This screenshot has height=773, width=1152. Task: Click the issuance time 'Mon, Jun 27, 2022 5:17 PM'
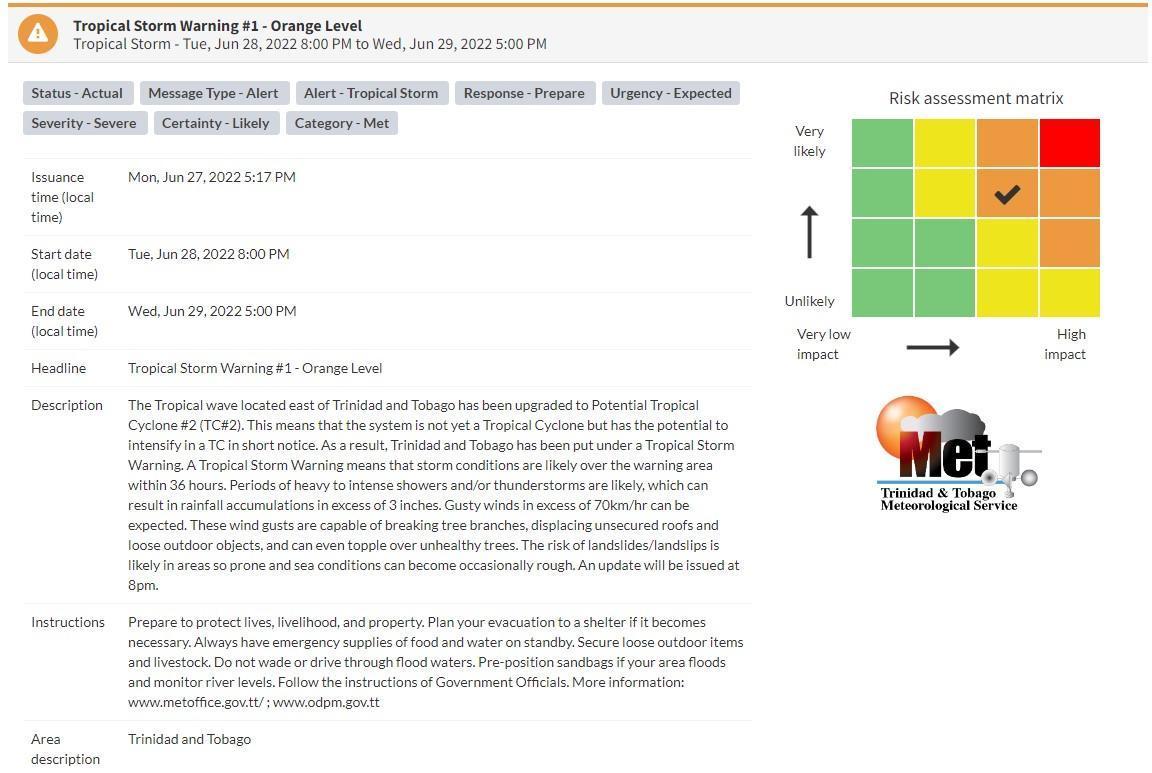click(x=212, y=177)
